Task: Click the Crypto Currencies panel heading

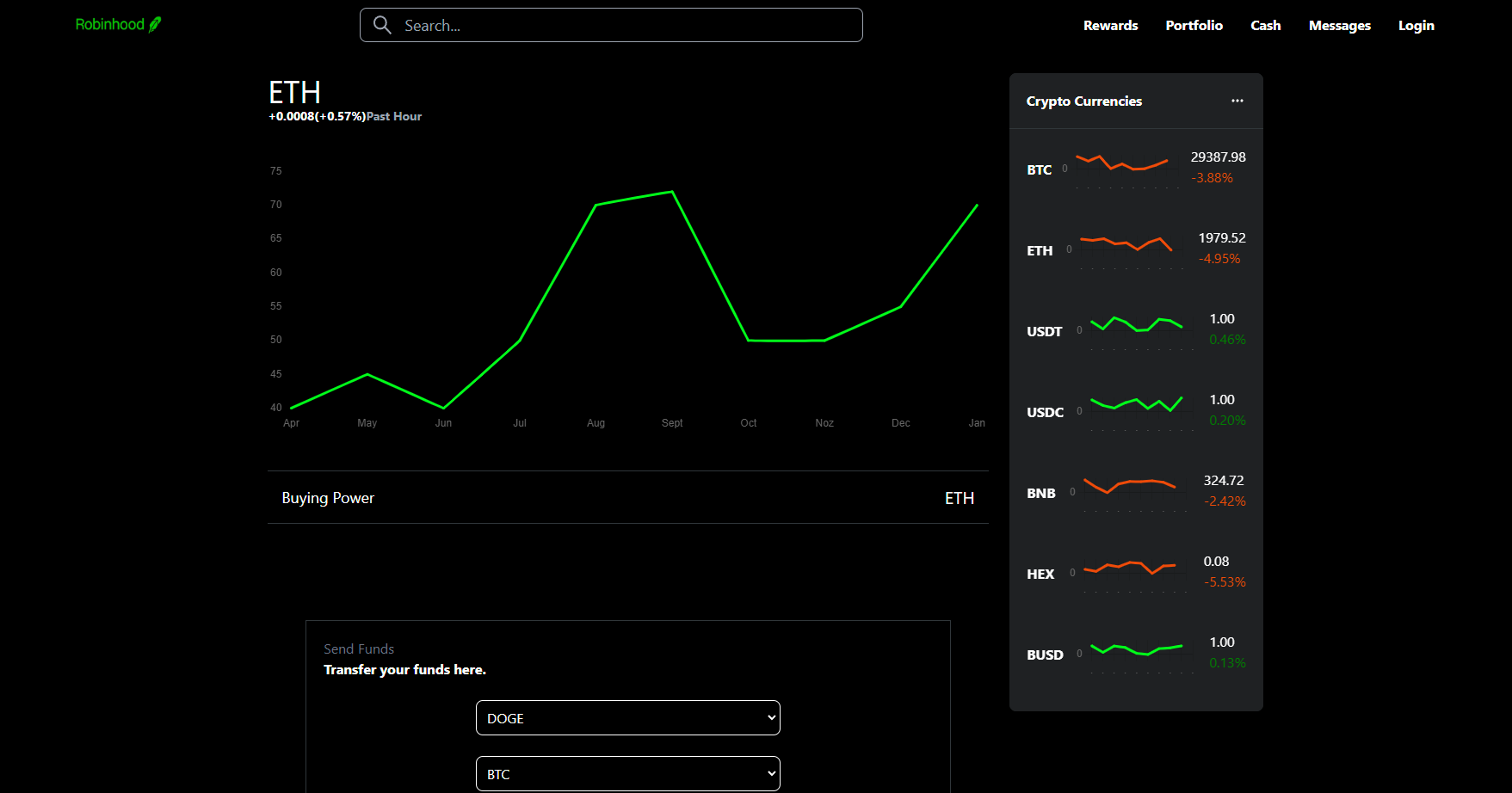Action: [x=1083, y=101]
